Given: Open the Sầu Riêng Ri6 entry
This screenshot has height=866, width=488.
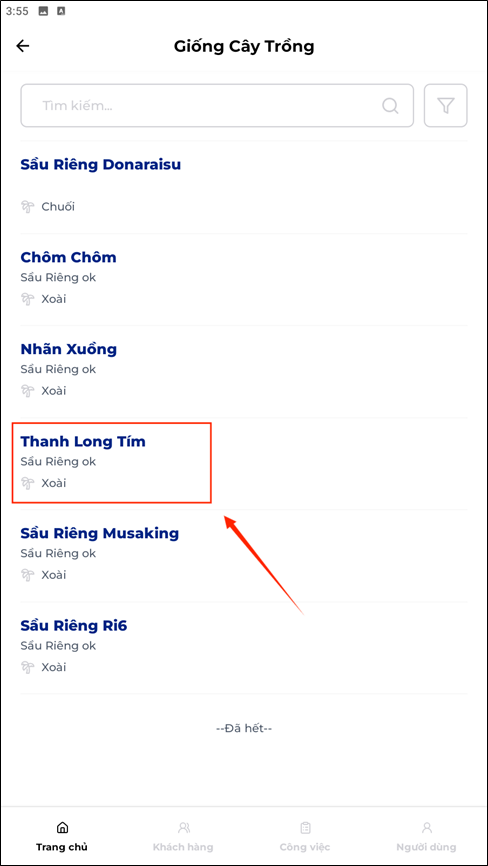Looking at the screenshot, I should (x=244, y=648).
